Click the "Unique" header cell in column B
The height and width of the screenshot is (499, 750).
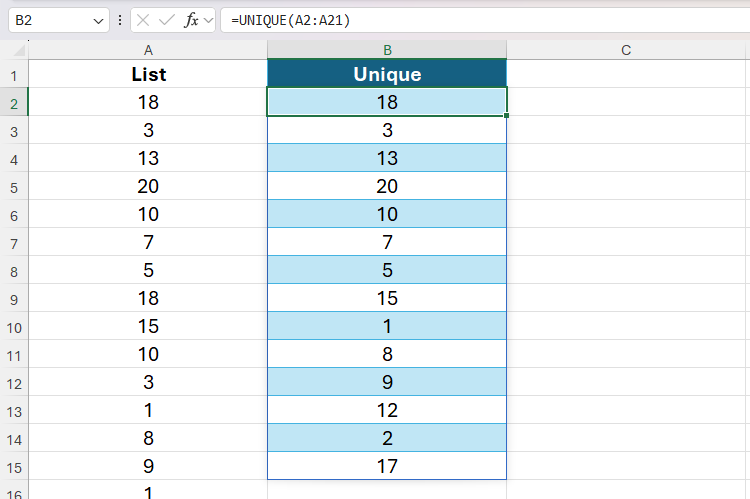point(387,74)
